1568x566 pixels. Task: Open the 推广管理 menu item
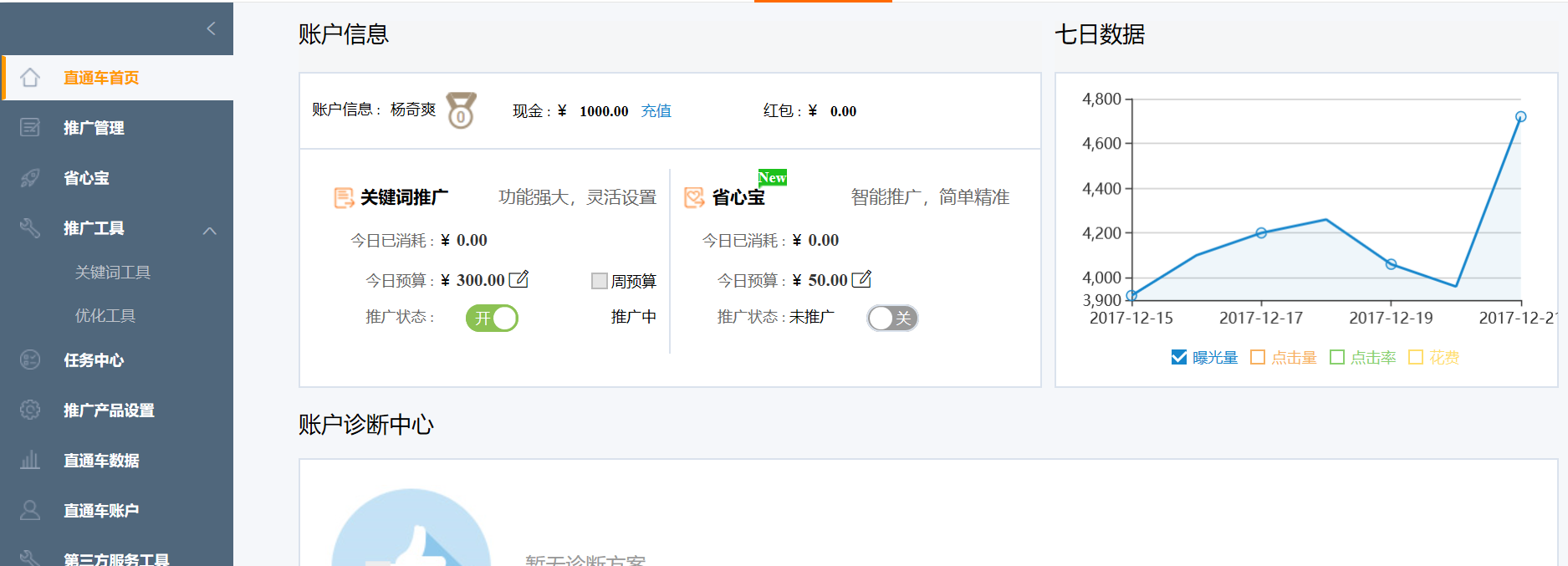[94, 128]
